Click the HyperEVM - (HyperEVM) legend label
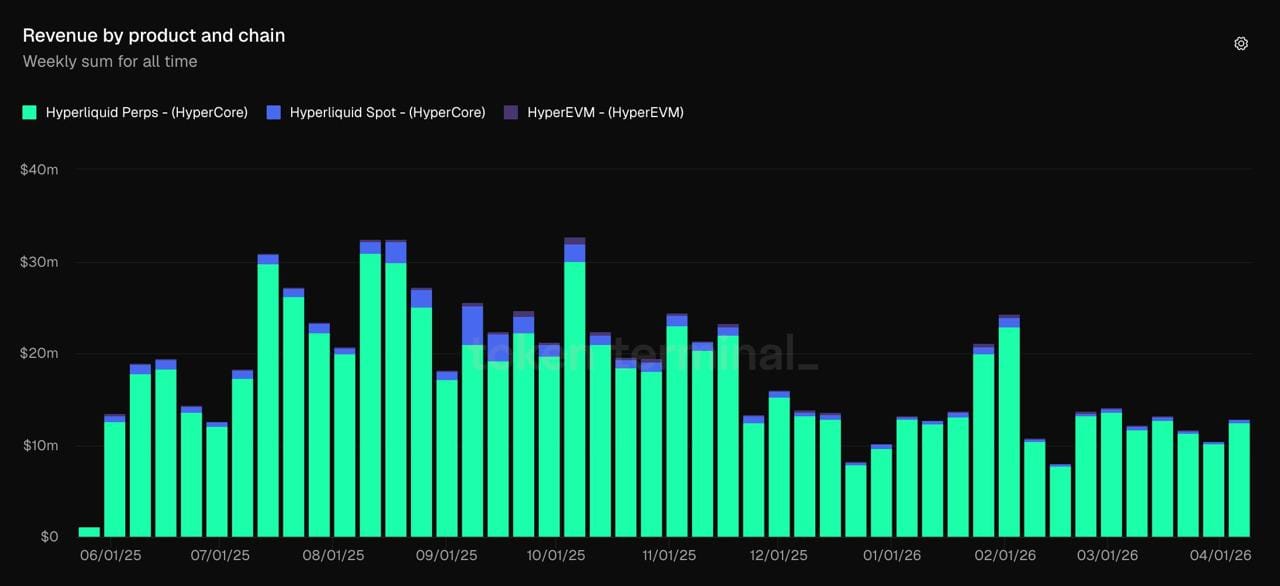This screenshot has width=1280, height=586. 605,113
